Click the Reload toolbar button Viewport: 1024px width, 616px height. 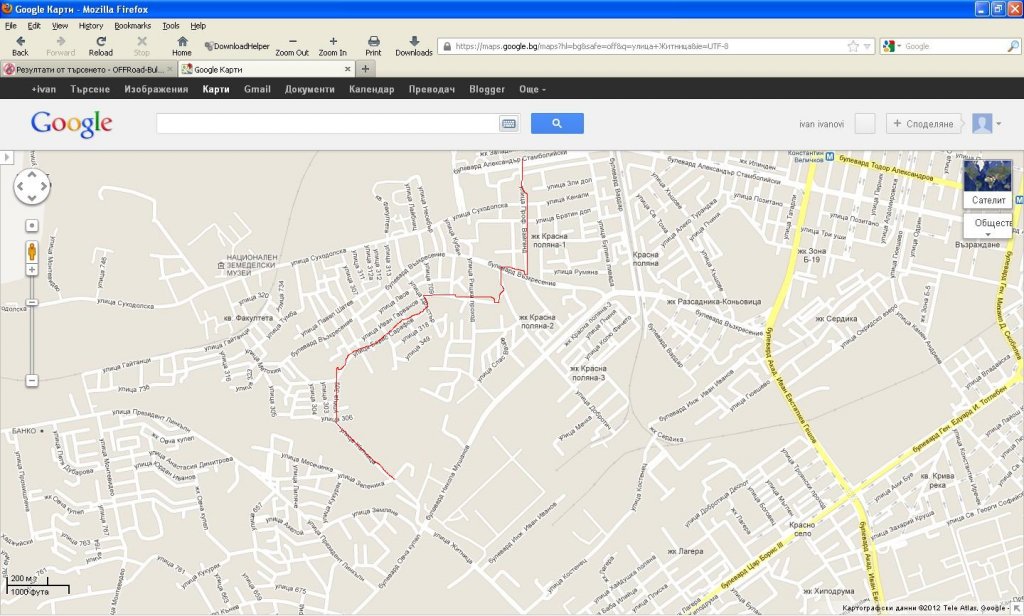click(x=100, y=46)
